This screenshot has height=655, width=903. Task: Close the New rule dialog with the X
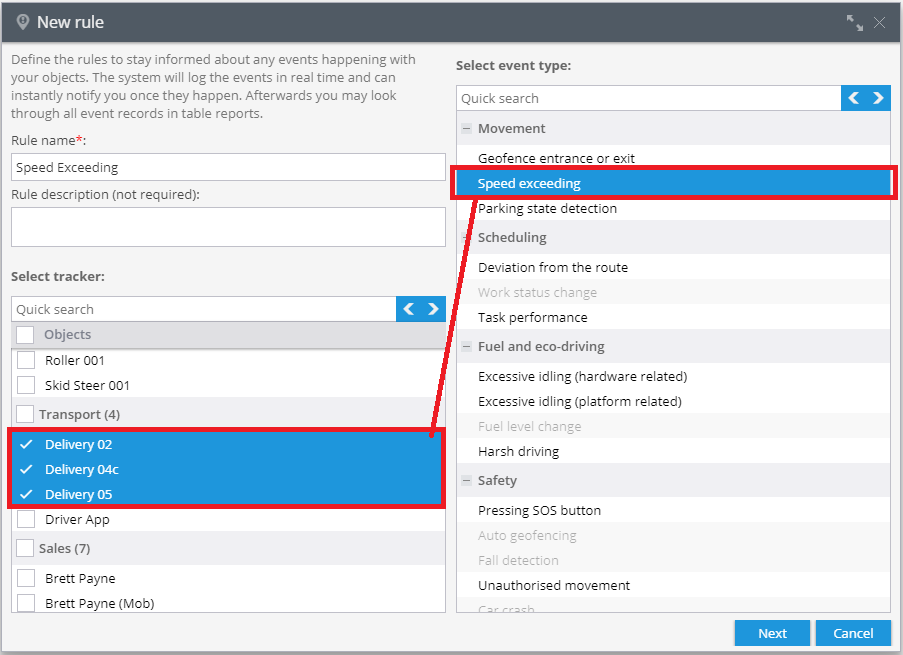tap(880, 22)
